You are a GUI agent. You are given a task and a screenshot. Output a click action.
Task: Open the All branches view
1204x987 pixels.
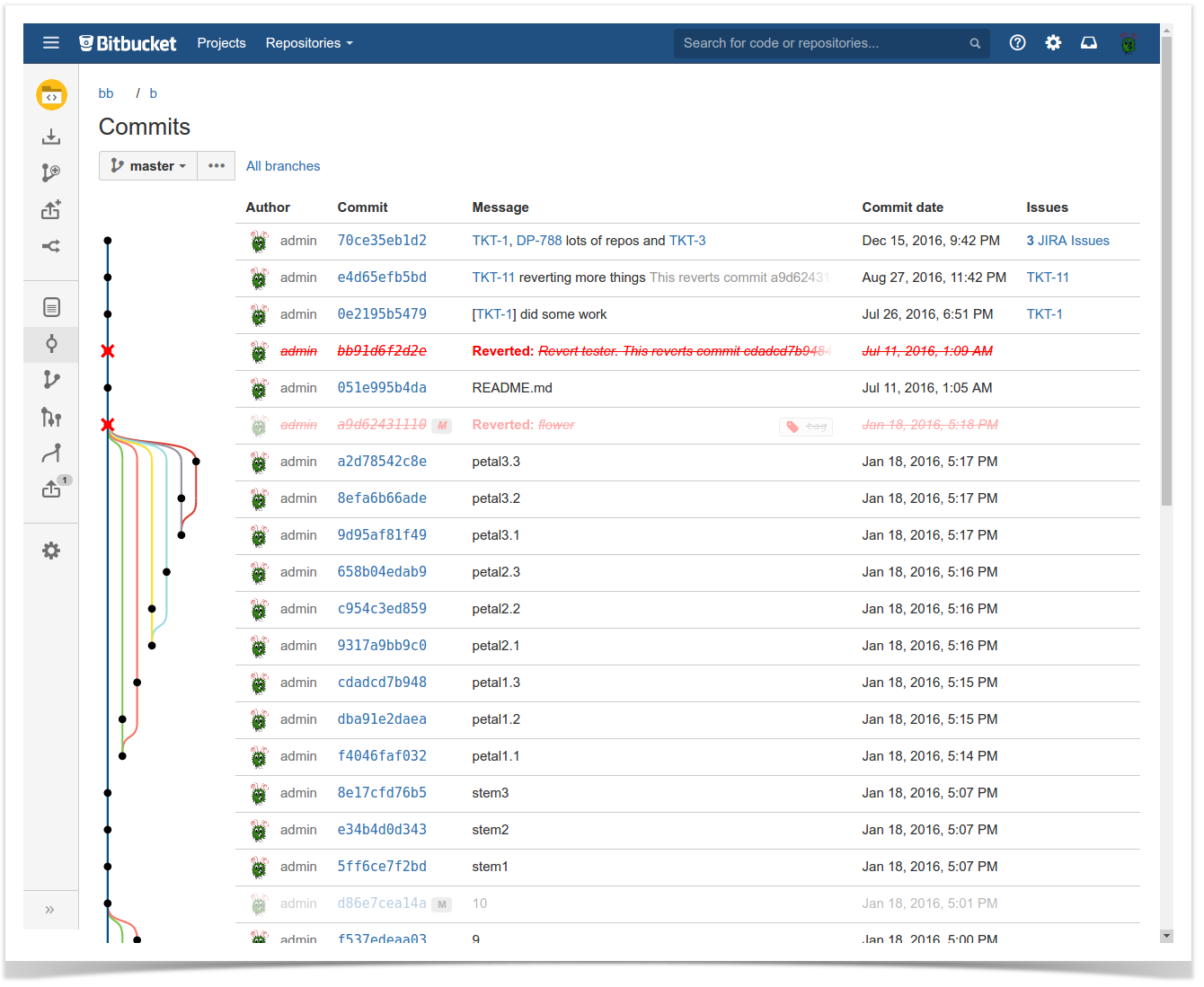(282, 165)
